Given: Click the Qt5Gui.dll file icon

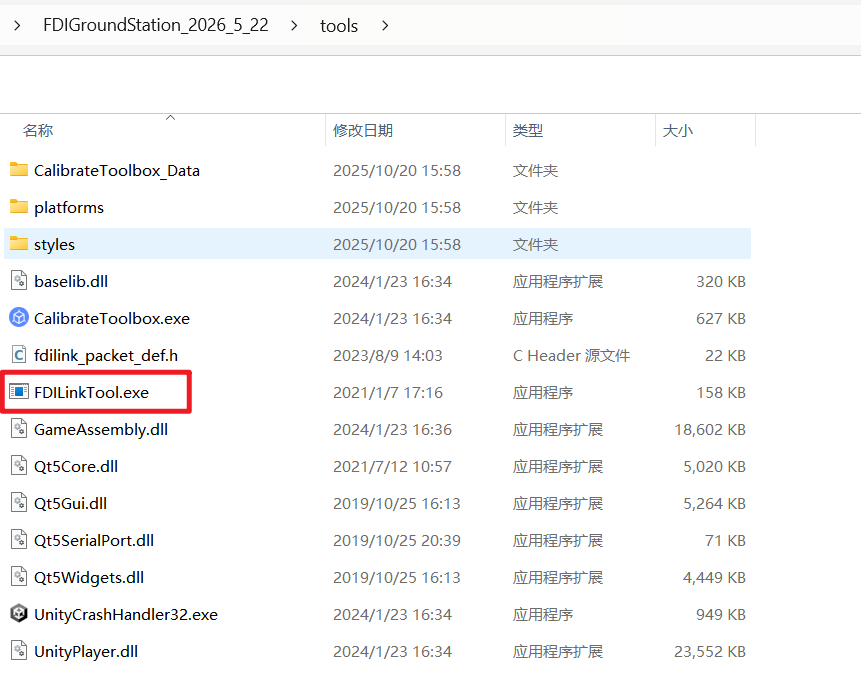Looking at the screenshot, I should tap(19, 502).
